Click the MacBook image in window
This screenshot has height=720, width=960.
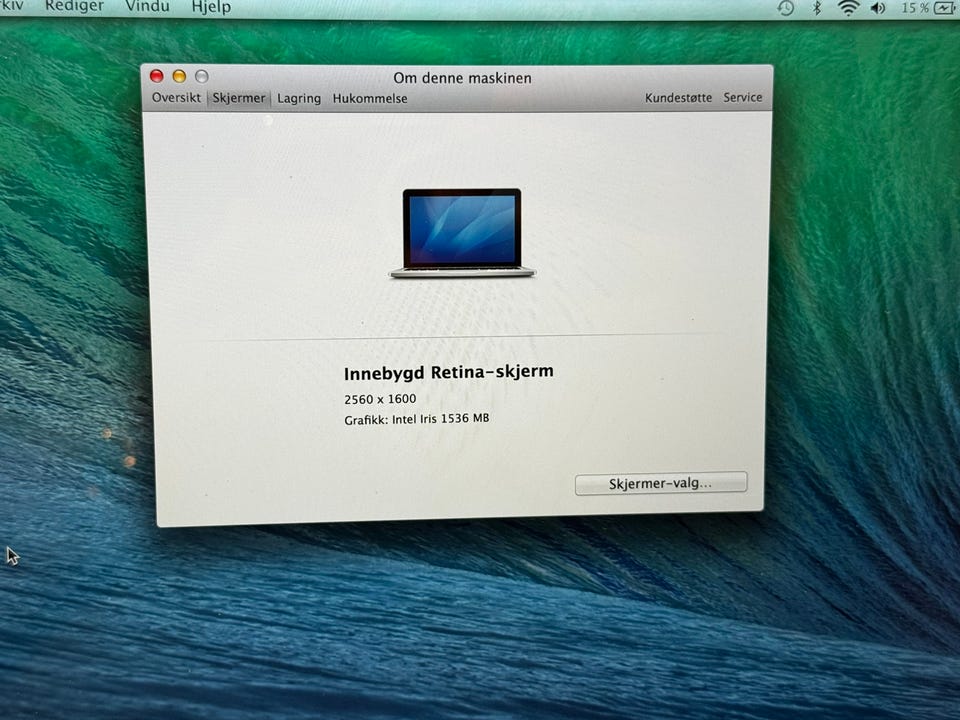(x=462, y=233)
